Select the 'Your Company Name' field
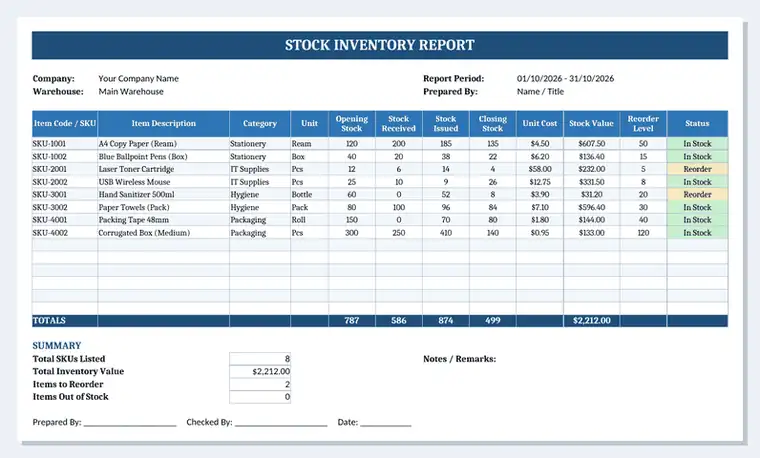The height and width of the screenshot is (458, 760). pos(139,79)
